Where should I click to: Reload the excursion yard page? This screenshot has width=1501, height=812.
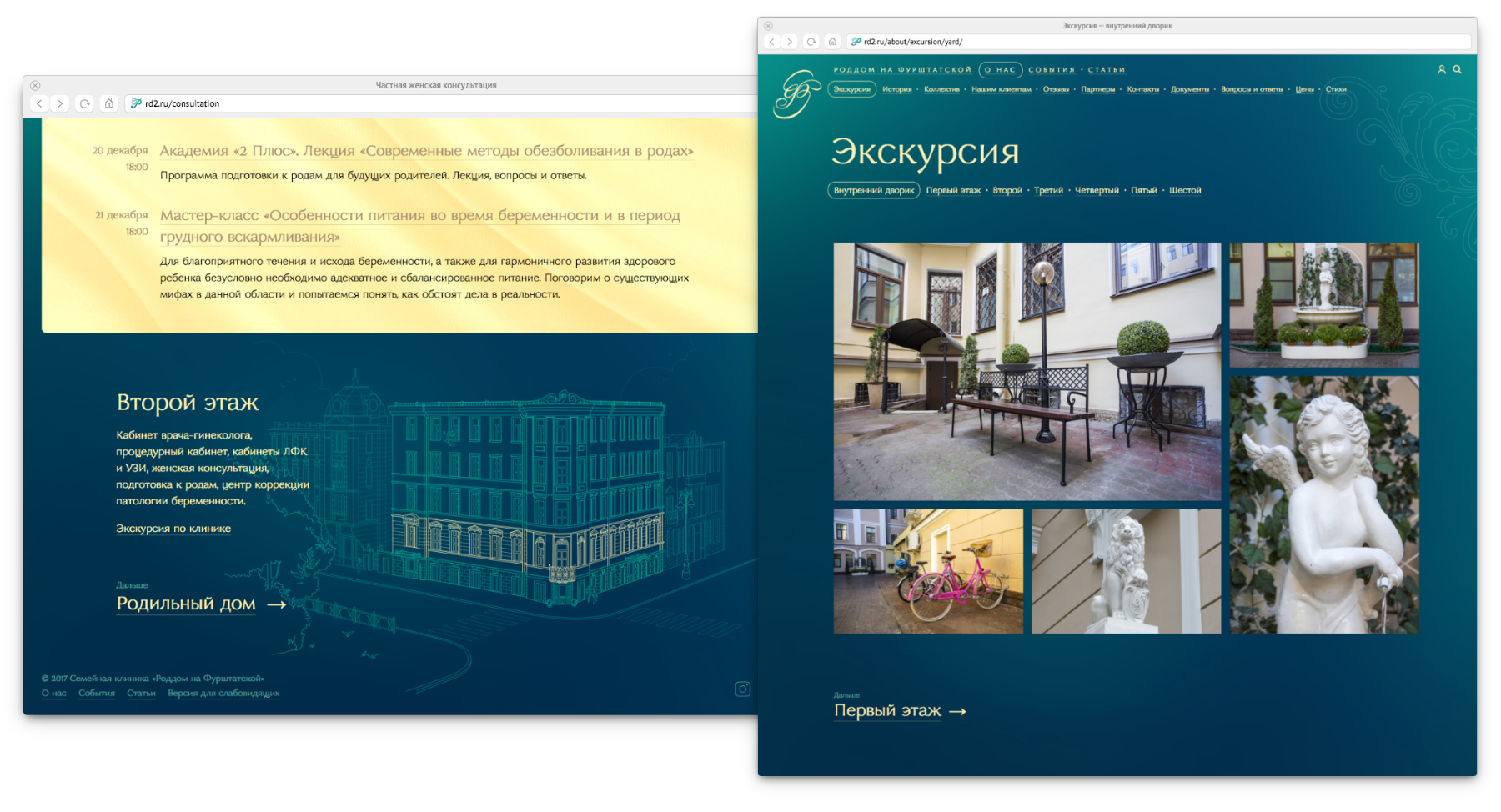click(x=811, y=42)
